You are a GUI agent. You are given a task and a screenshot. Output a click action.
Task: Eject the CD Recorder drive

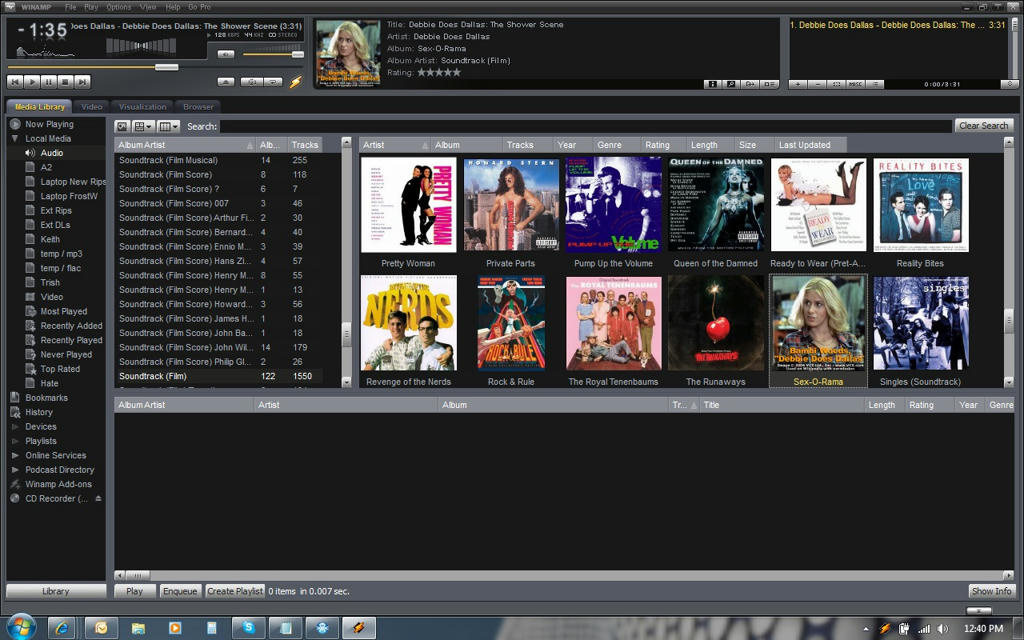[98, 498]
